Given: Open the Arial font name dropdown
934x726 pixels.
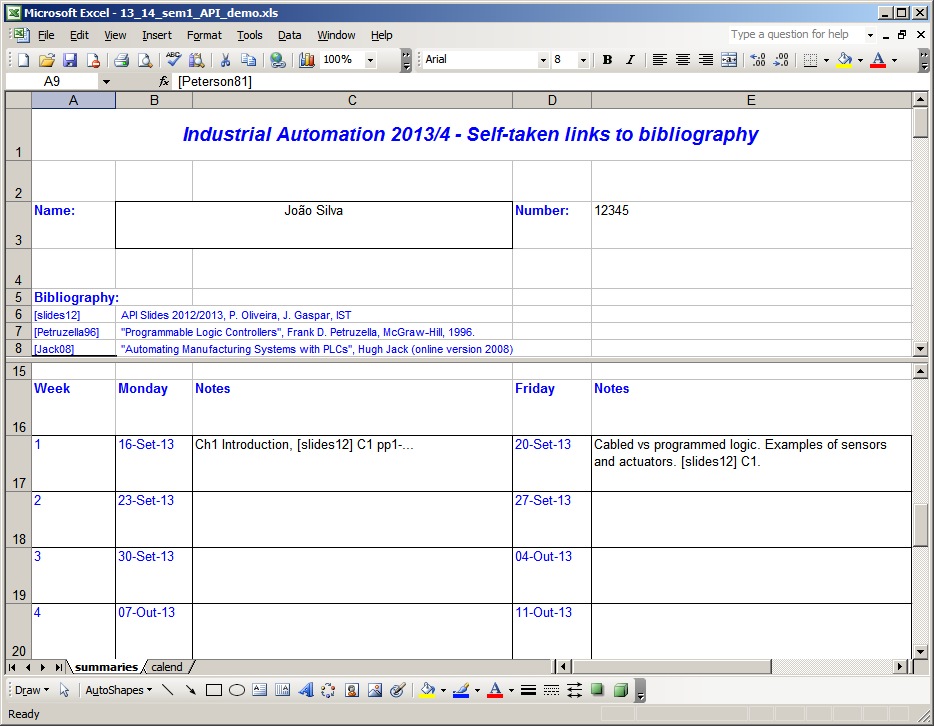Looking at the screenshot, I should tap(543, 60).
